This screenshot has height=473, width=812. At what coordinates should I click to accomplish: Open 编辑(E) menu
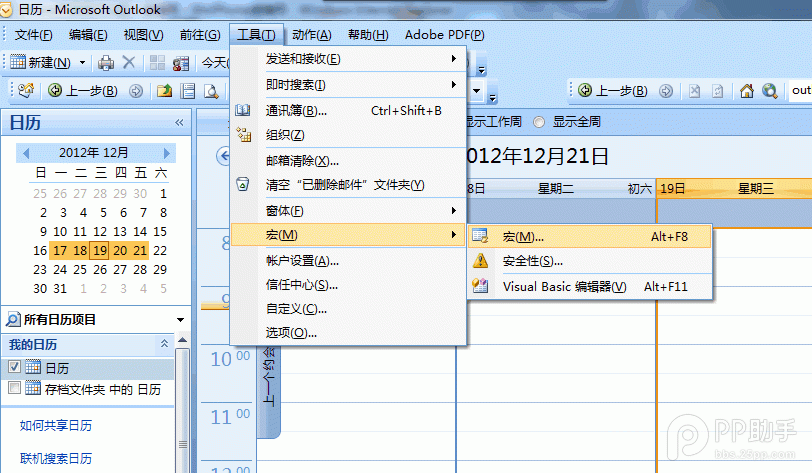(x=88, y=35)
